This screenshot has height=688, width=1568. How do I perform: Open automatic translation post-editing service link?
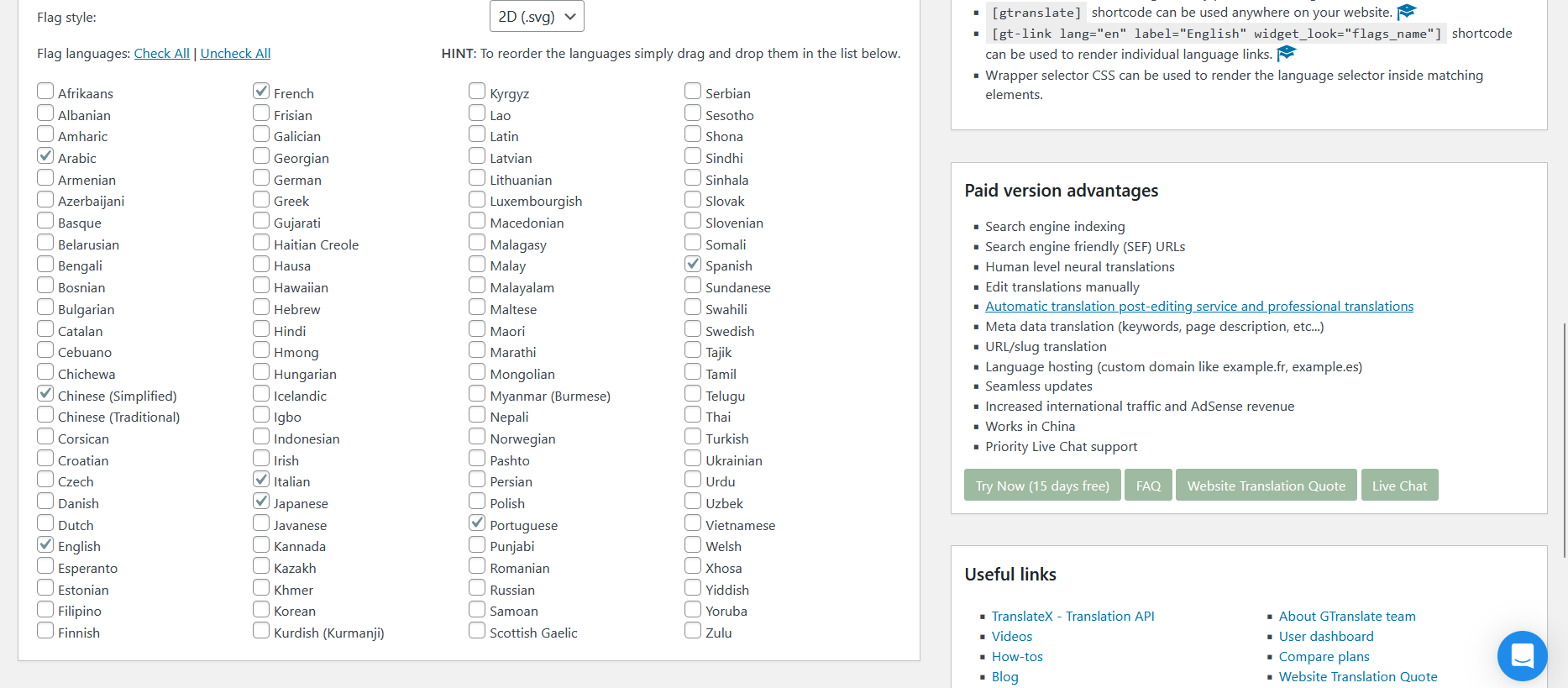1198,307
